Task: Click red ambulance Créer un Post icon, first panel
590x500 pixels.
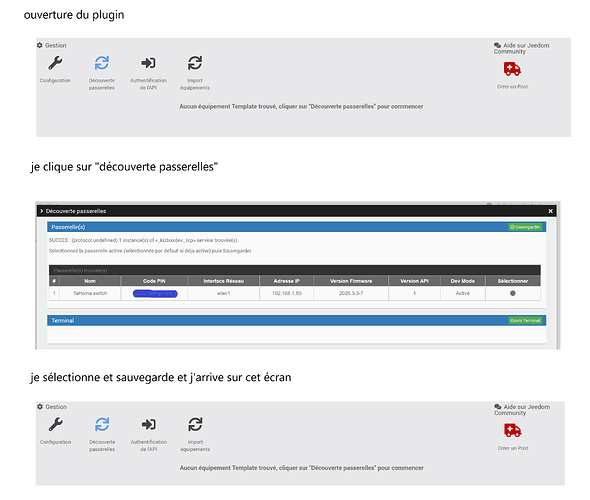Action: click(x=512, y=69)
